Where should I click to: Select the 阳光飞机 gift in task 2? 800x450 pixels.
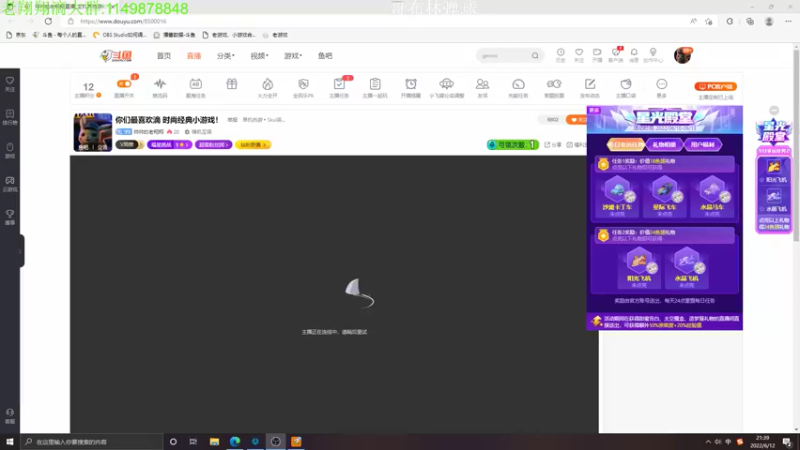pyautogui.click(x=639, y=267)
